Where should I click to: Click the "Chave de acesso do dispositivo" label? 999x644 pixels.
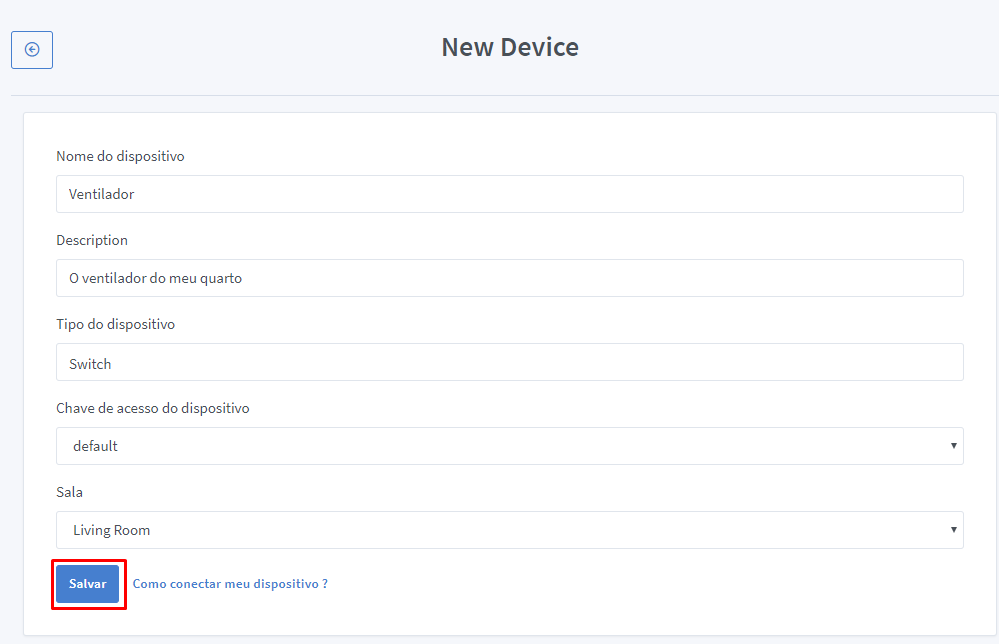click(x=153, y=408)
